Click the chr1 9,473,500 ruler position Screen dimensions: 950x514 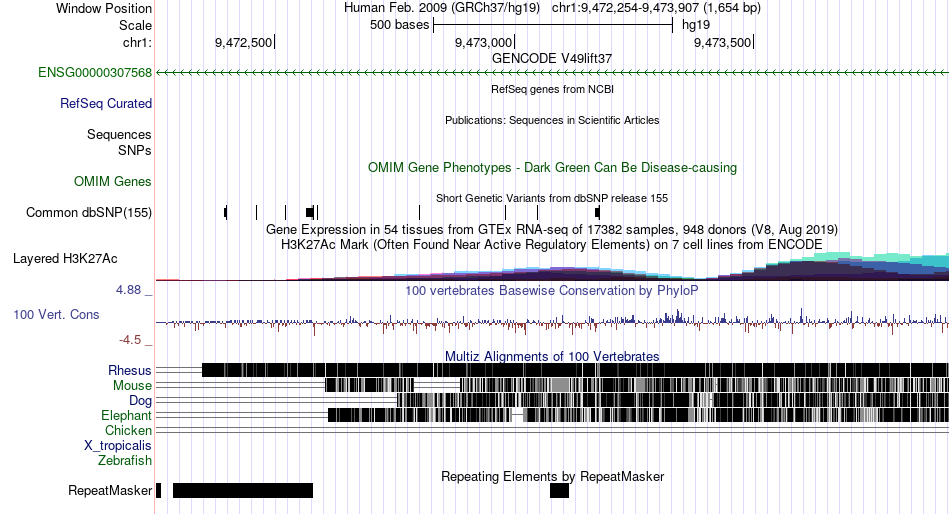click(723, 42)
